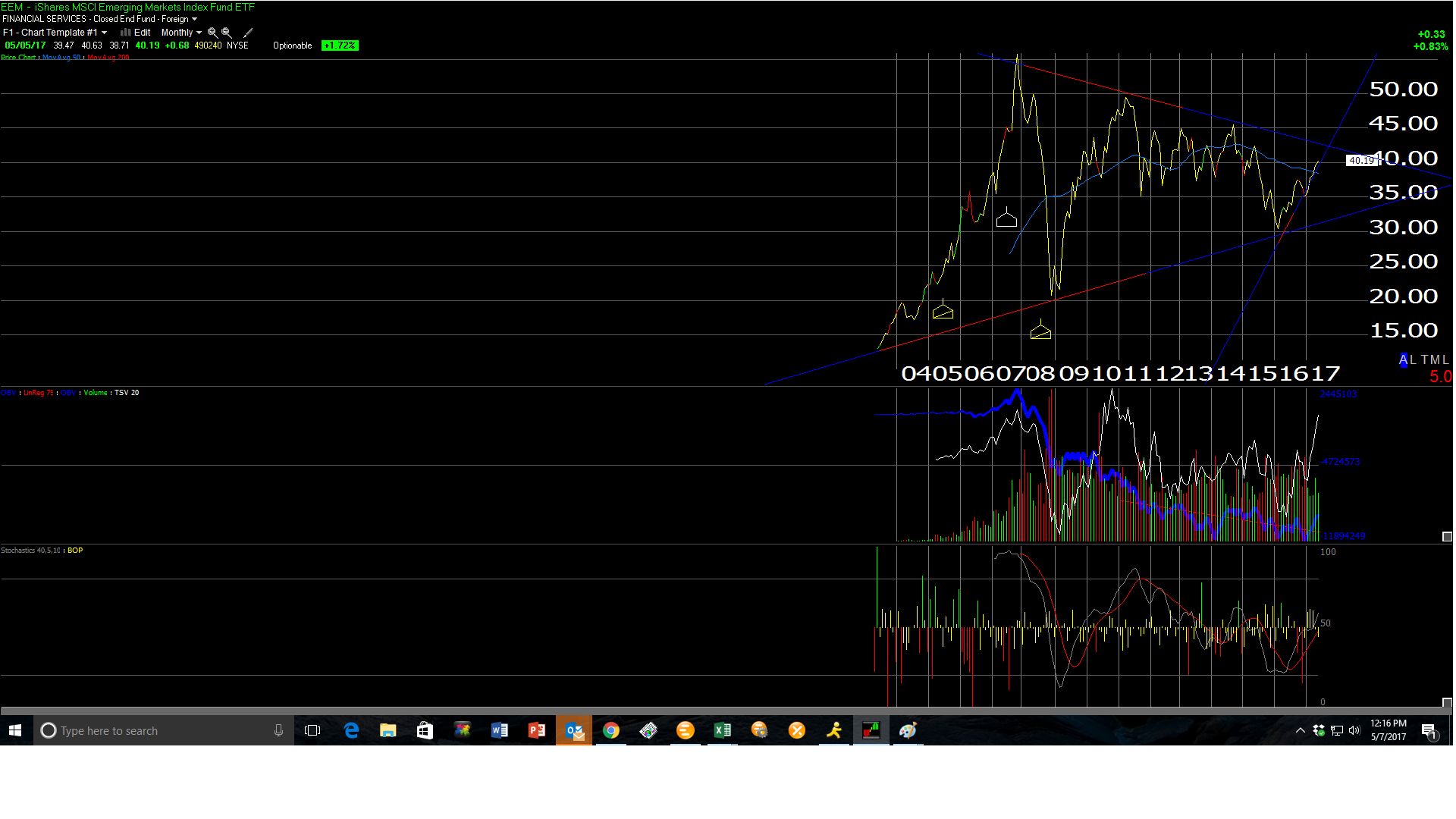The height and width of the screenshot is (819, 1456).
Task: Click the Volume indicator label
Action: (96, 393)
